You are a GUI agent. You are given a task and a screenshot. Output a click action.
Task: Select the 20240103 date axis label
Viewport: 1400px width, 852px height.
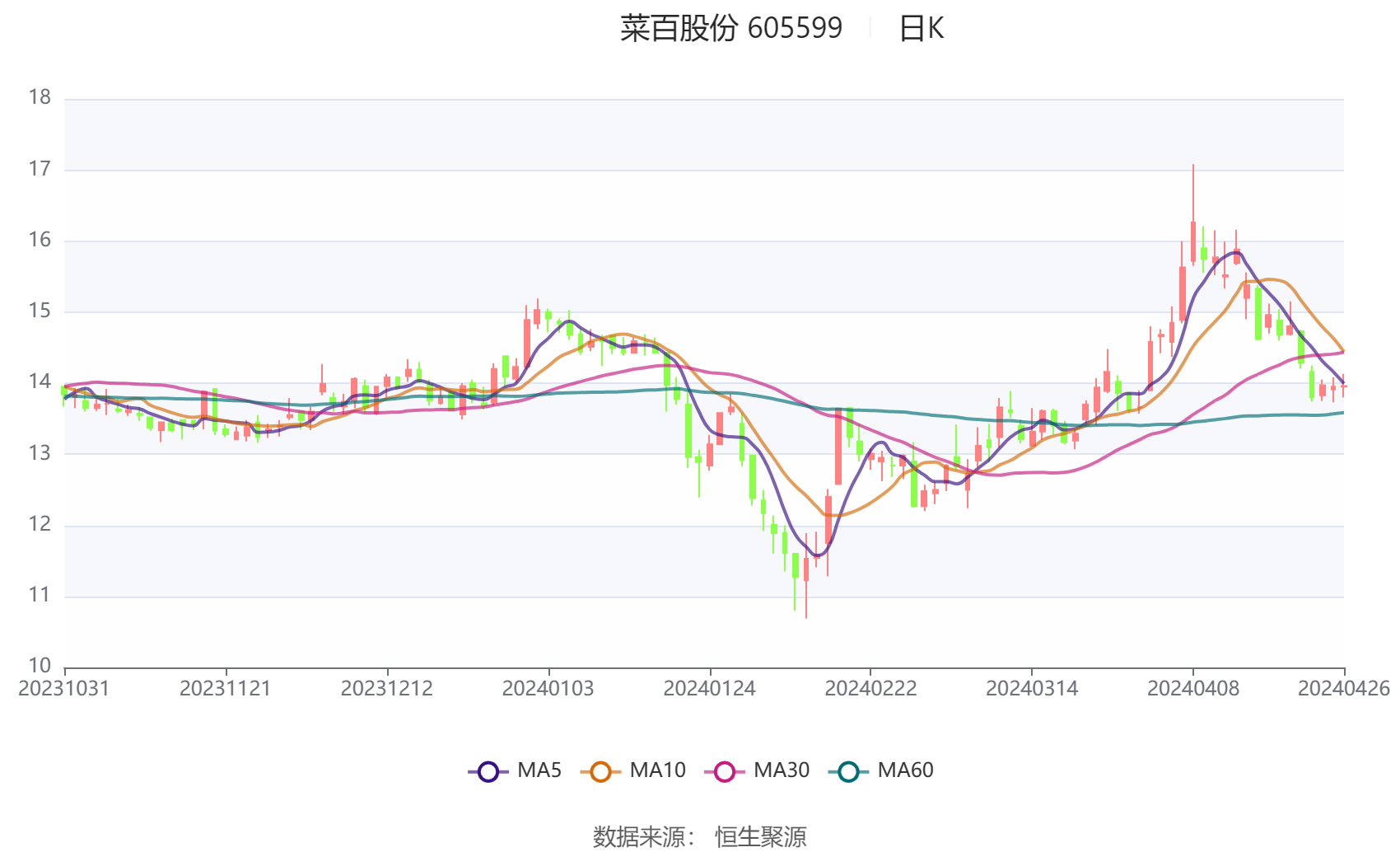(548, 689)
